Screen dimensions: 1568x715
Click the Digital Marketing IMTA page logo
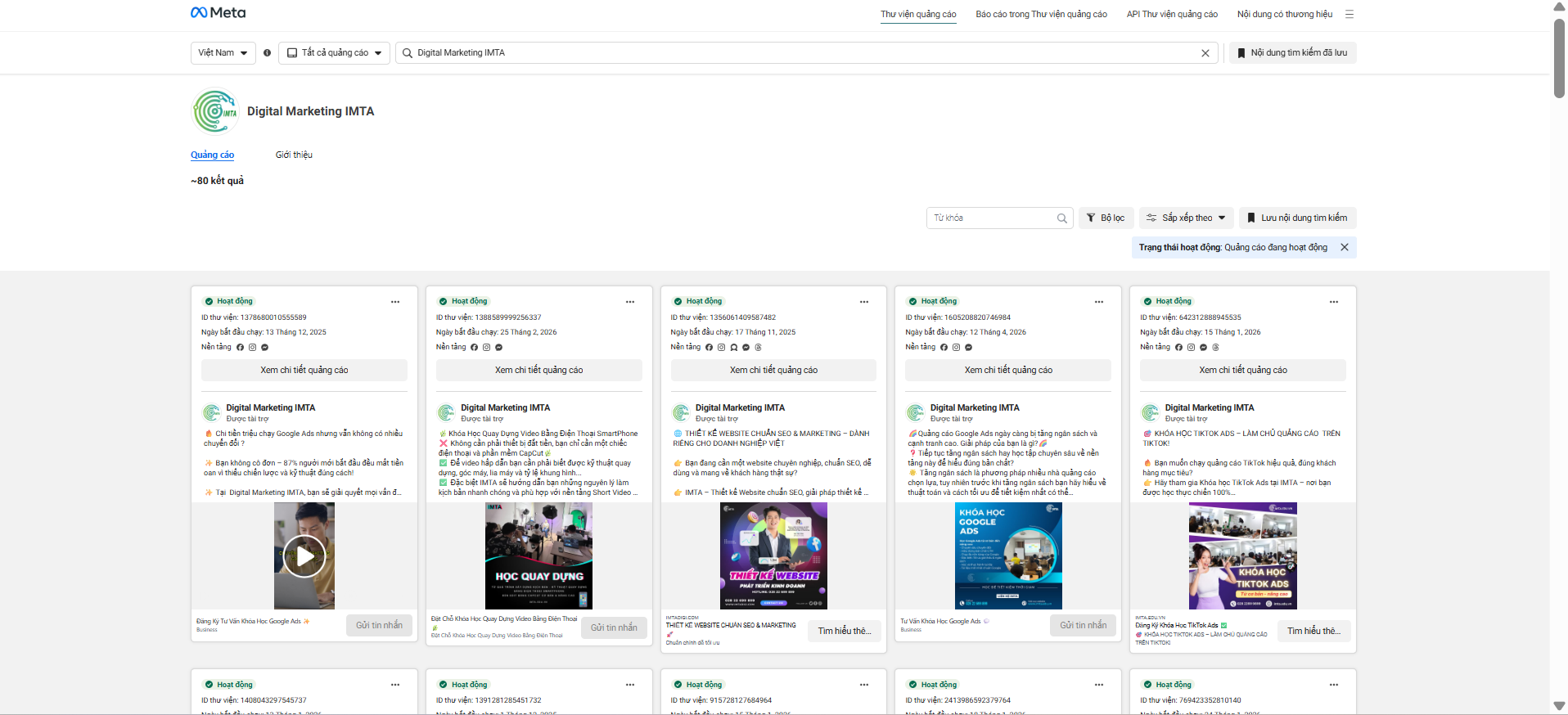tap(214, 112)
